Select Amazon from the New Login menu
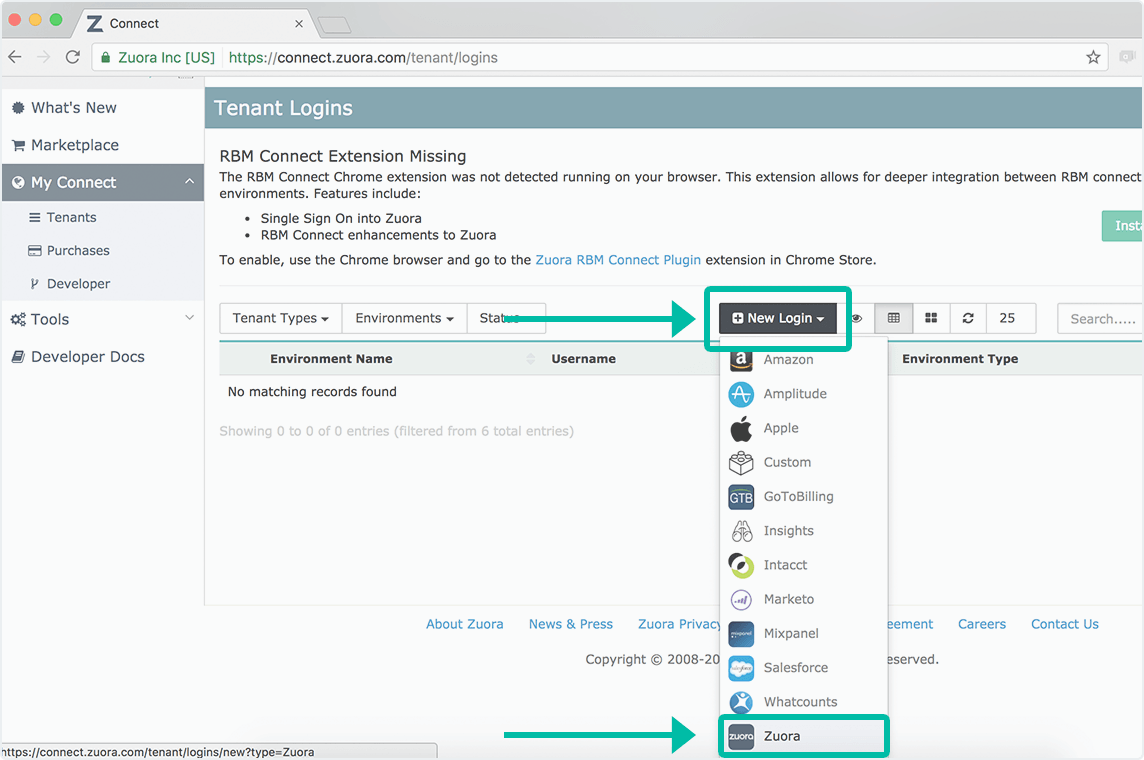This screenshot has width=1144, height=760. pos(803,360)
